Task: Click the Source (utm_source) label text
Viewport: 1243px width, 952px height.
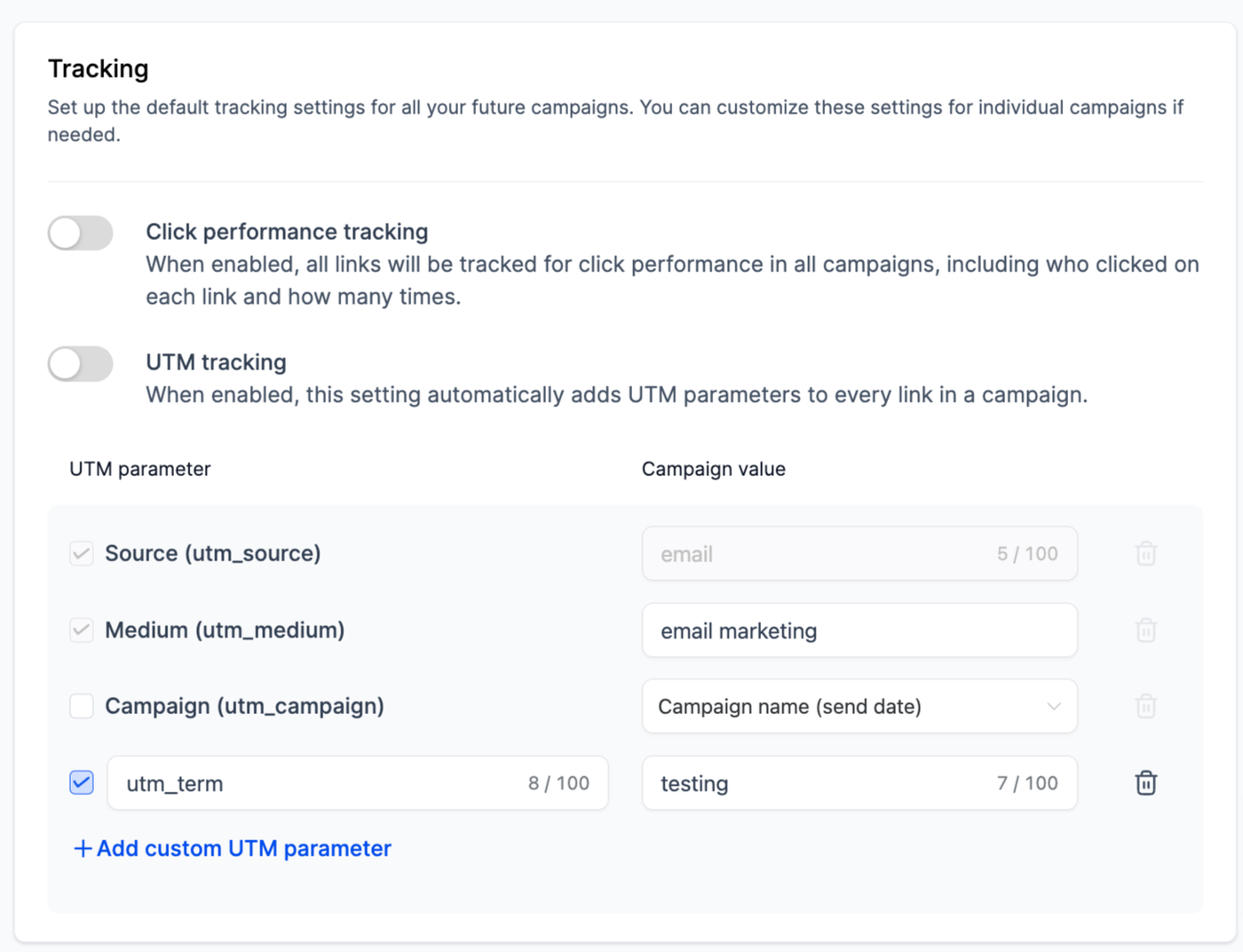Action: 213,554
